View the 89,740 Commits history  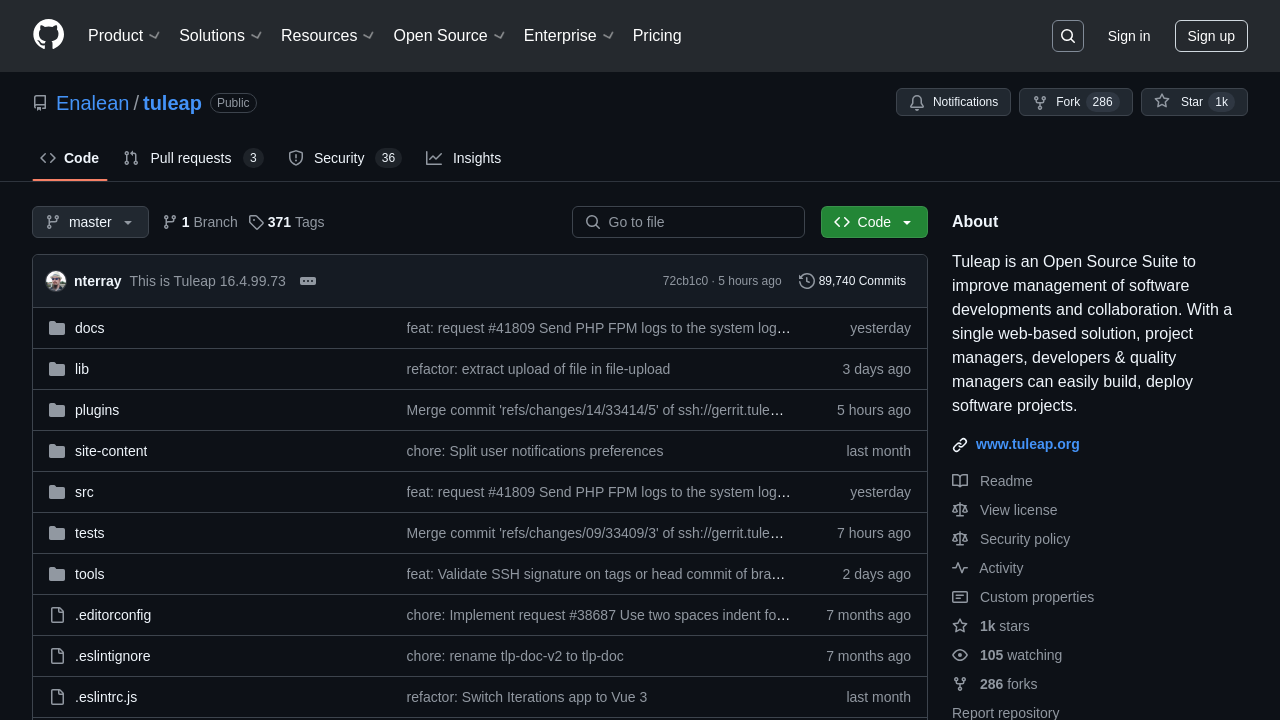coord(852,281)
